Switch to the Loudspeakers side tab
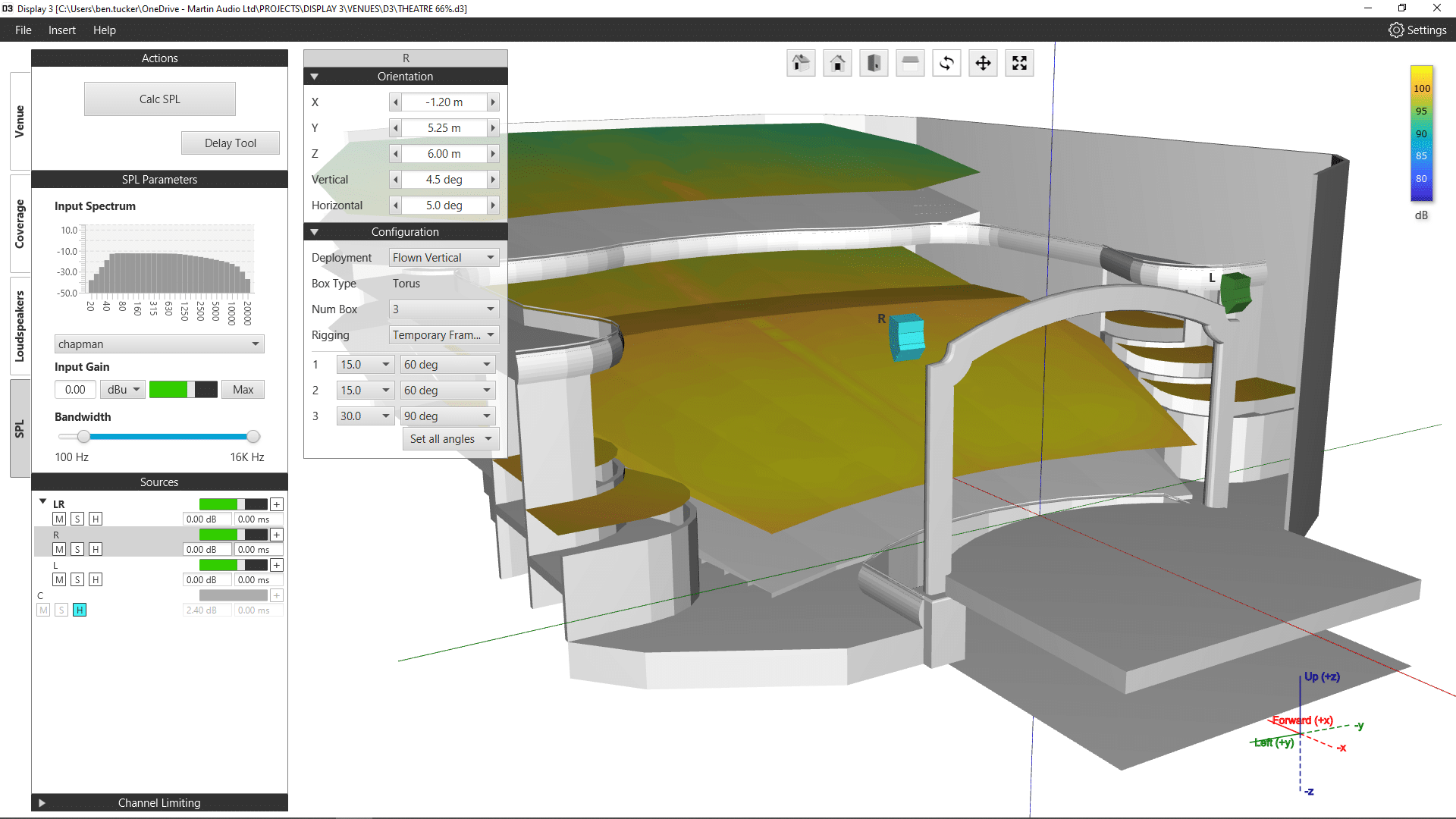1456x819 pixels. tap(20, 326)
